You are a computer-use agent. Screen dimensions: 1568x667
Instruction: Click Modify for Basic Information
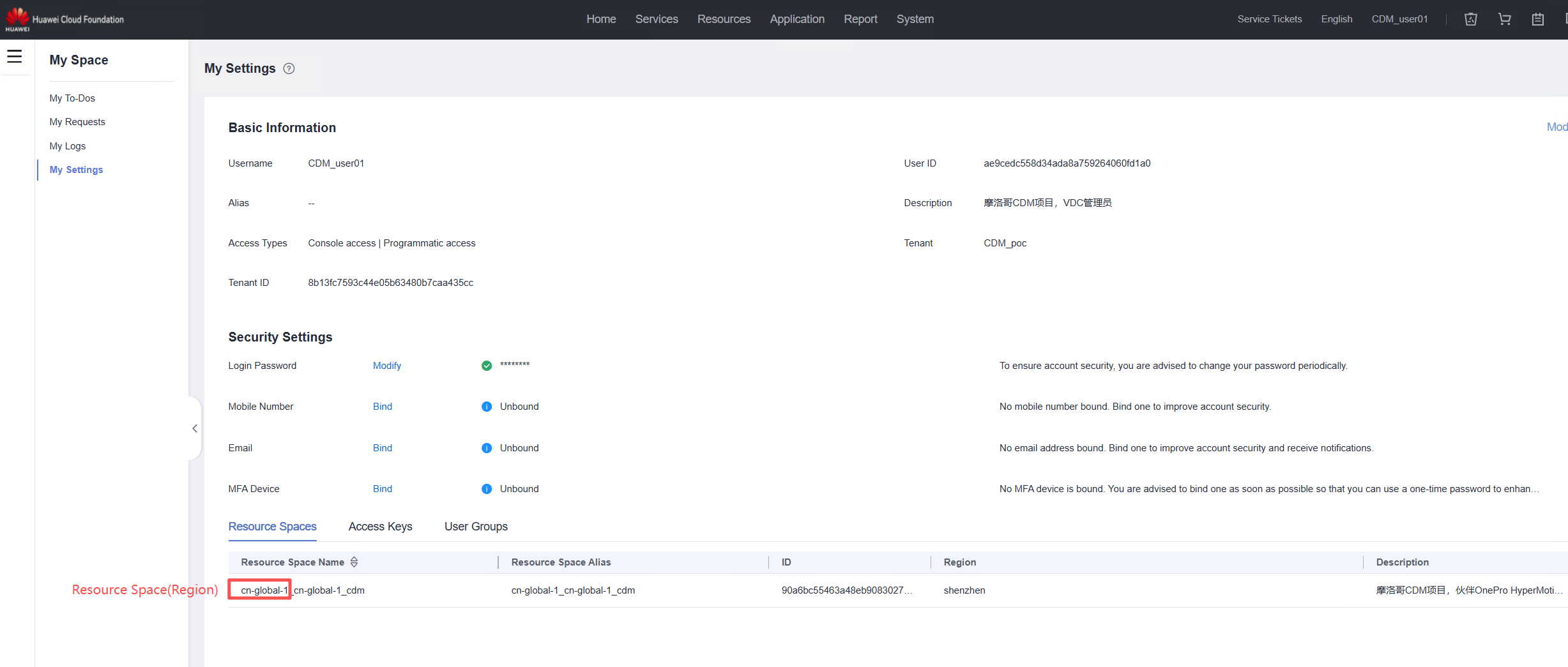click(1557, 127)
